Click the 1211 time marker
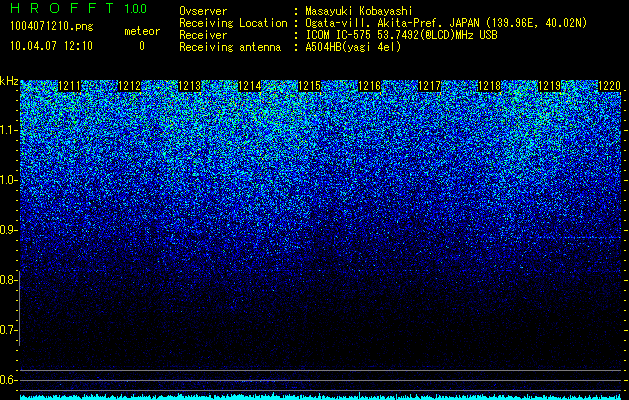This screenshot has width=629, height=400. [x=69, y=86]
